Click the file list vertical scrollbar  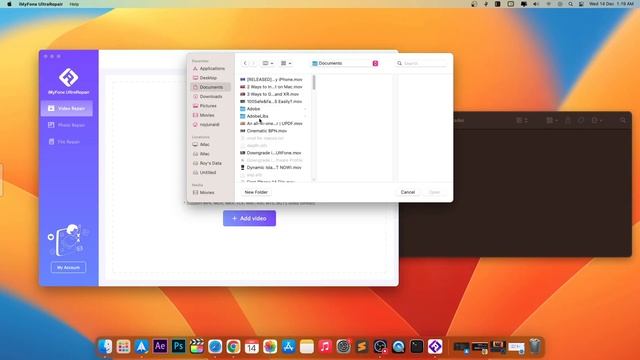click(314, 82)
